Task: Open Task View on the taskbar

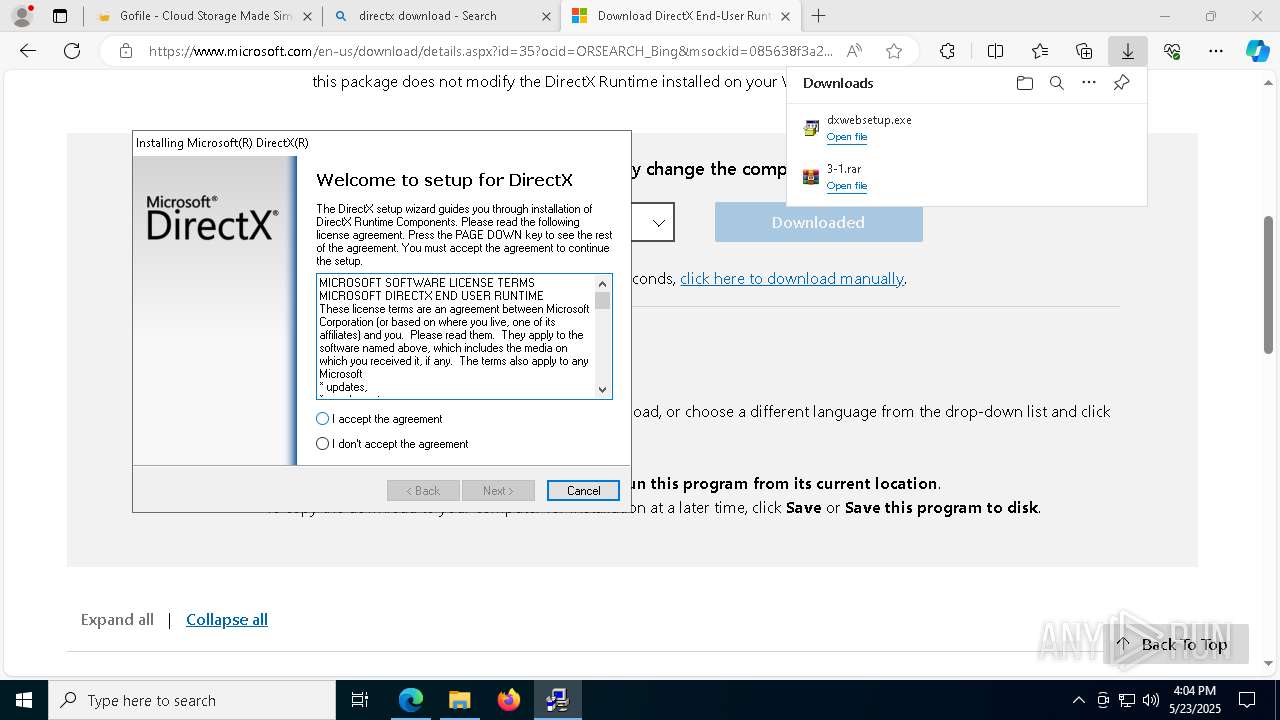Action: tap(360, 700)
